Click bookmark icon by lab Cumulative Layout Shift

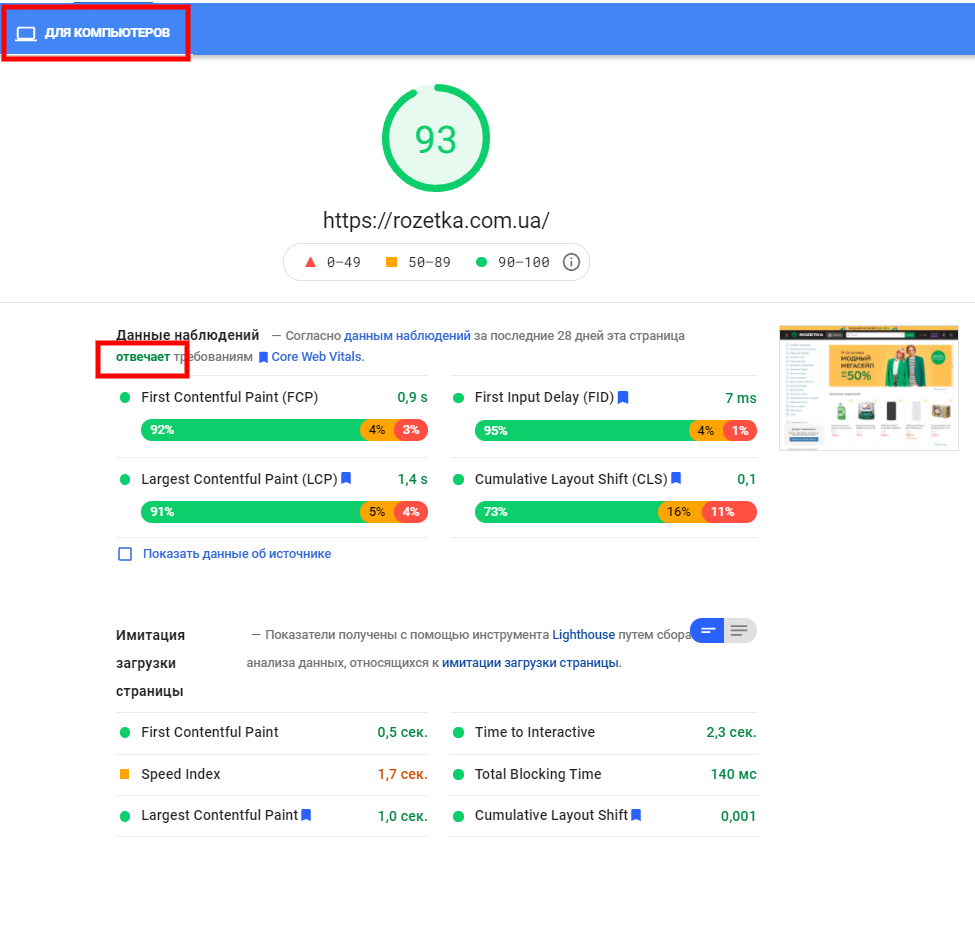pos(636,815)
